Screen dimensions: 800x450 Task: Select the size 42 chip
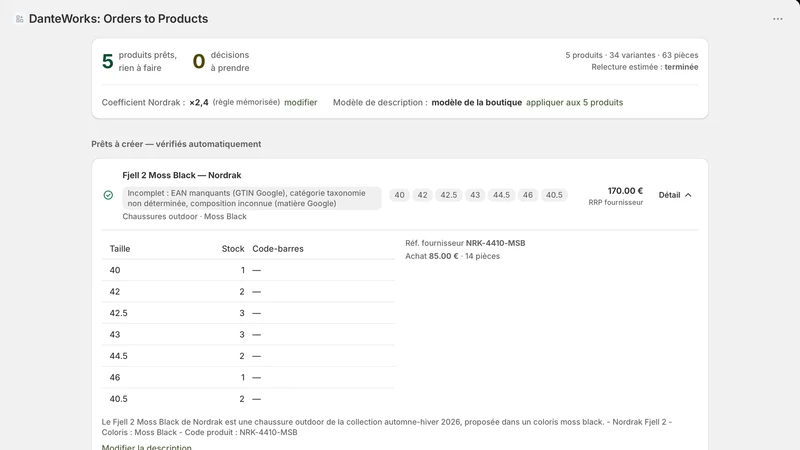click(422, 195)
